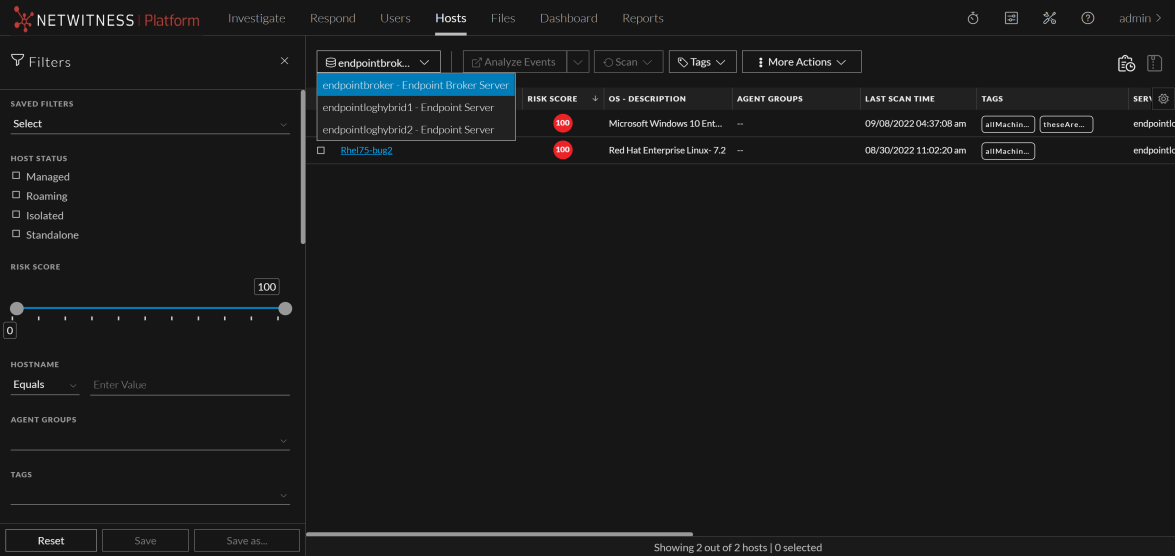Expand the Tags filter dropdown in Filters
The width and height of the screenshot is (1175, 556).
(x=150, y=495)
